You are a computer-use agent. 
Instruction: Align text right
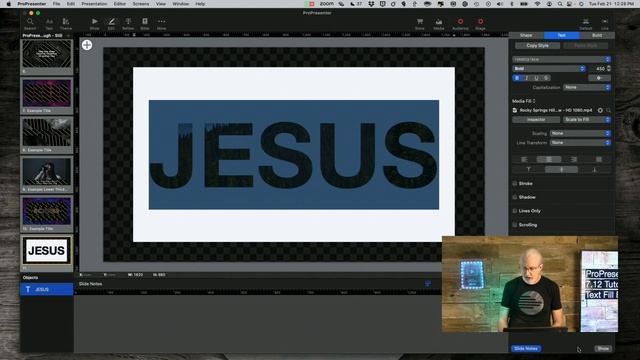click(x=574, y=159)
